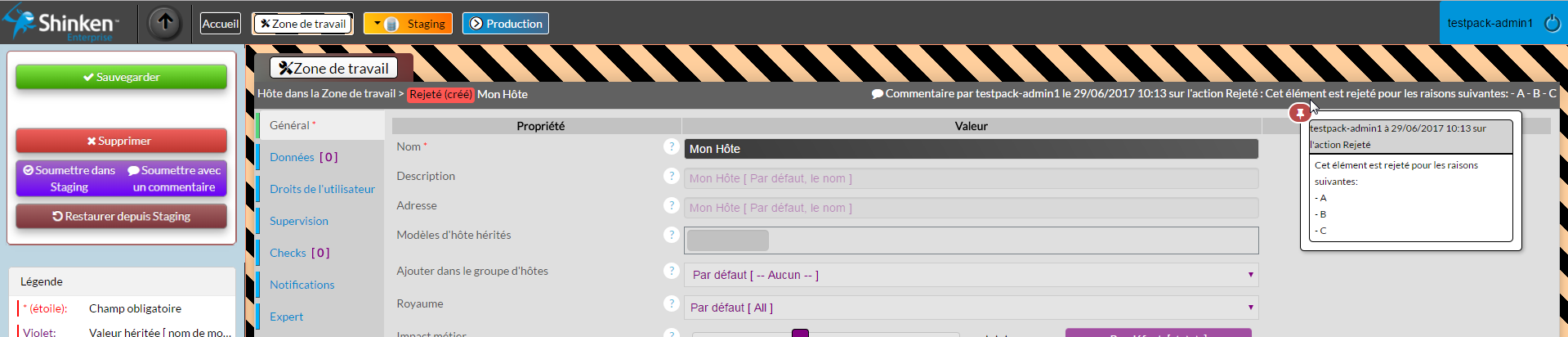This screenshot has height=337, width=1568.
Task: Switch to the Supervision tab
Action: (x=299, y=221)
